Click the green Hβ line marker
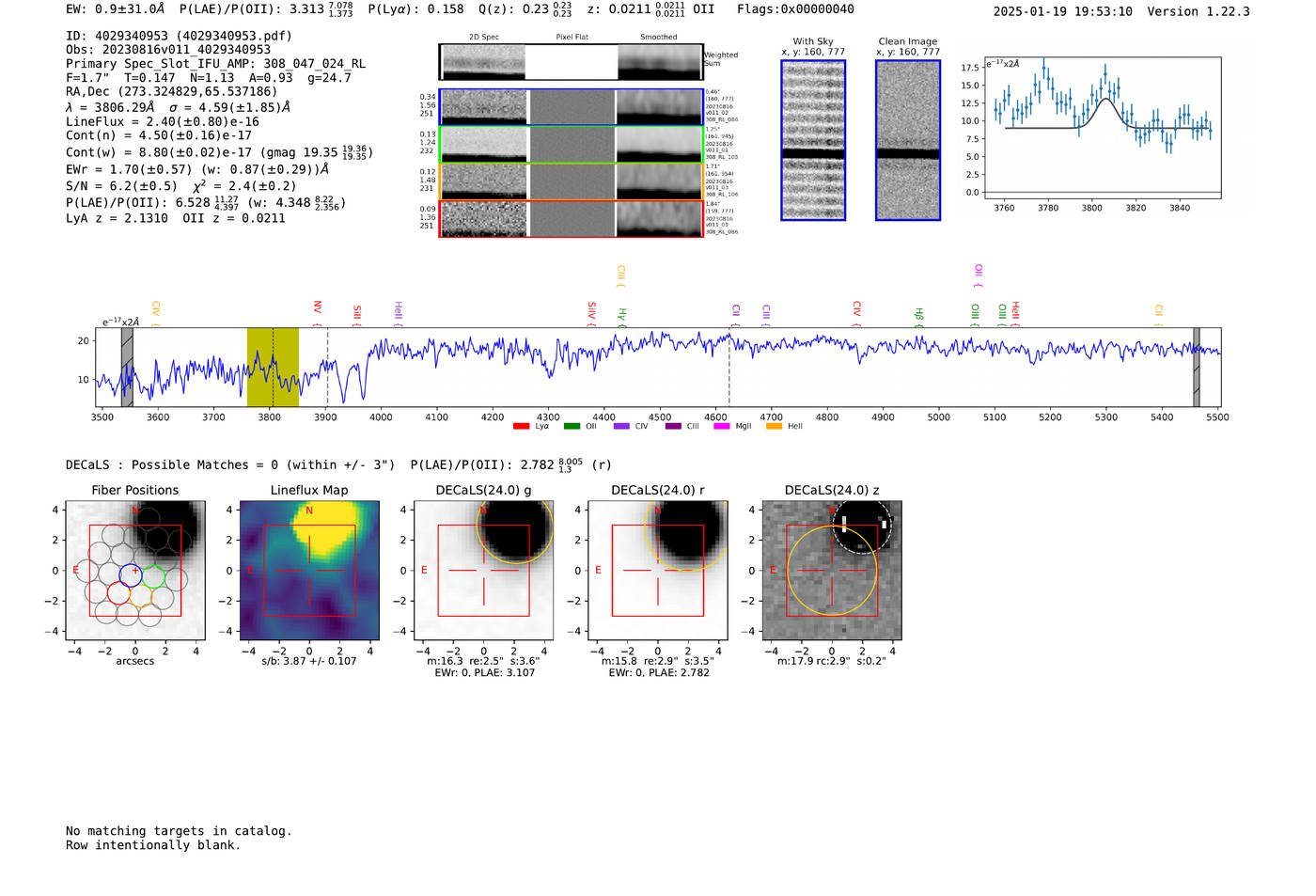The height and width of the screenshot is (896, 1316). [918, 317]
